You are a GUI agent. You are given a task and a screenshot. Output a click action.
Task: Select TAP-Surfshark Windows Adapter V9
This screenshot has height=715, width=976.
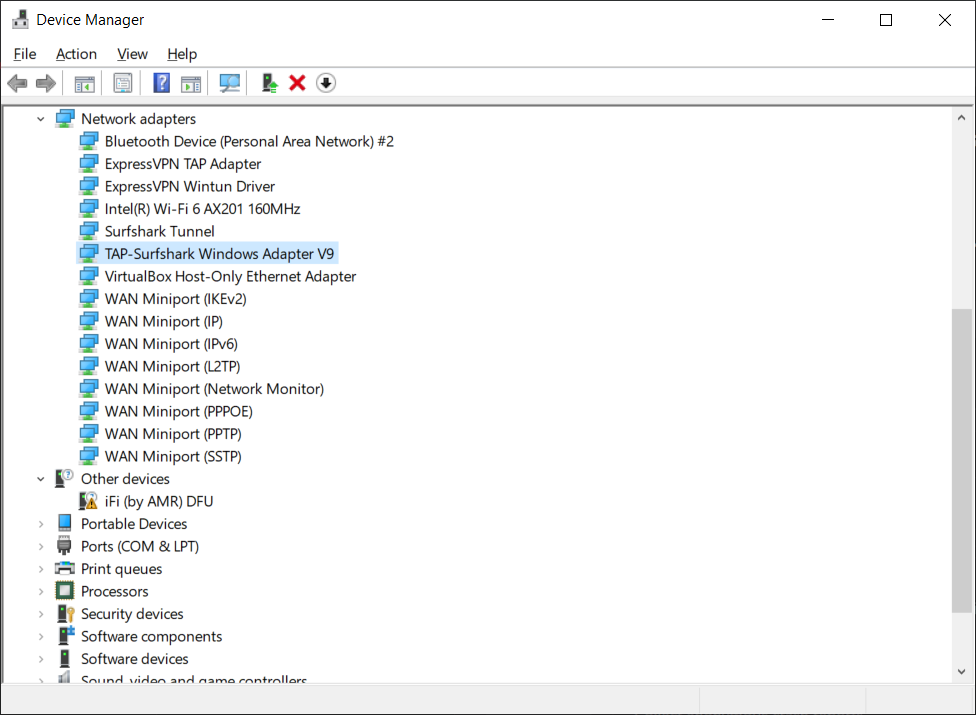click(219, 253)
